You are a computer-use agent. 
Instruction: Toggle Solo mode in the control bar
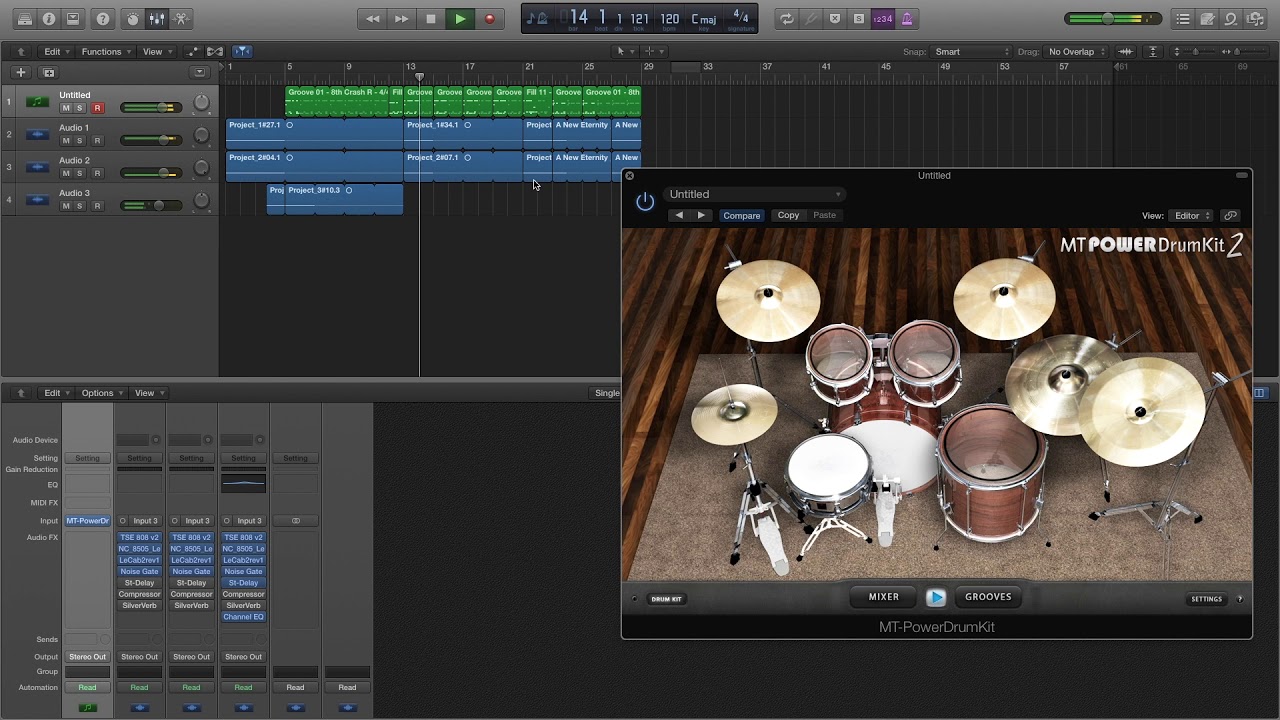859,19
